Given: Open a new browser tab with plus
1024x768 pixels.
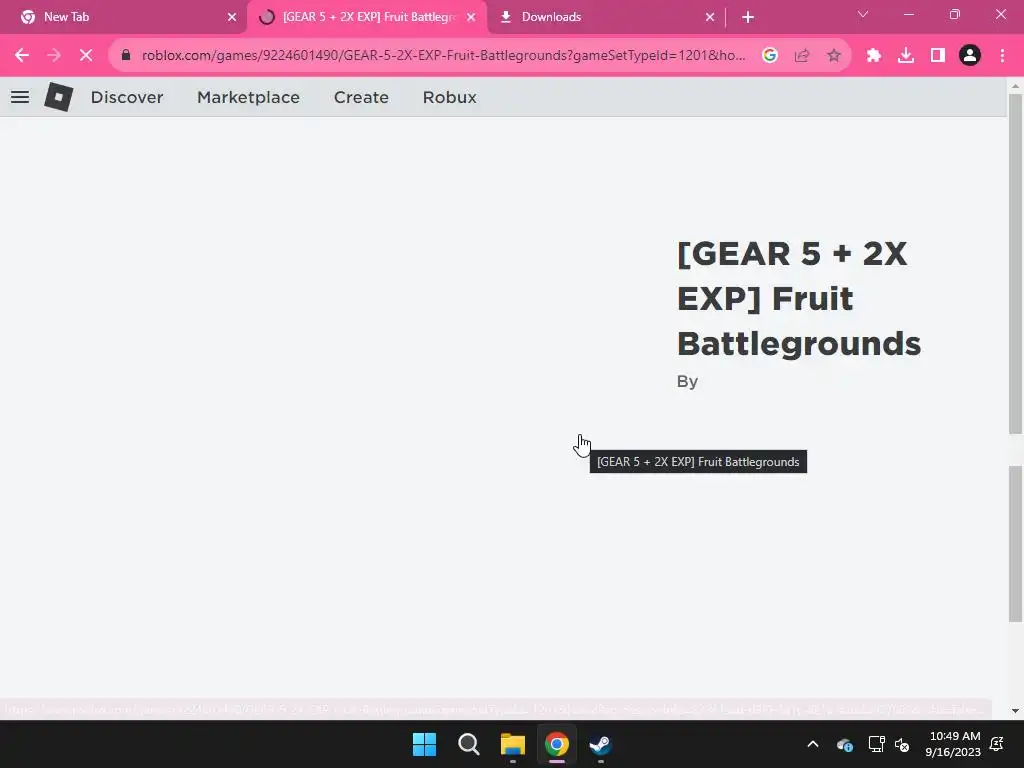Looking at the screenshot, I should coord(748,17).
